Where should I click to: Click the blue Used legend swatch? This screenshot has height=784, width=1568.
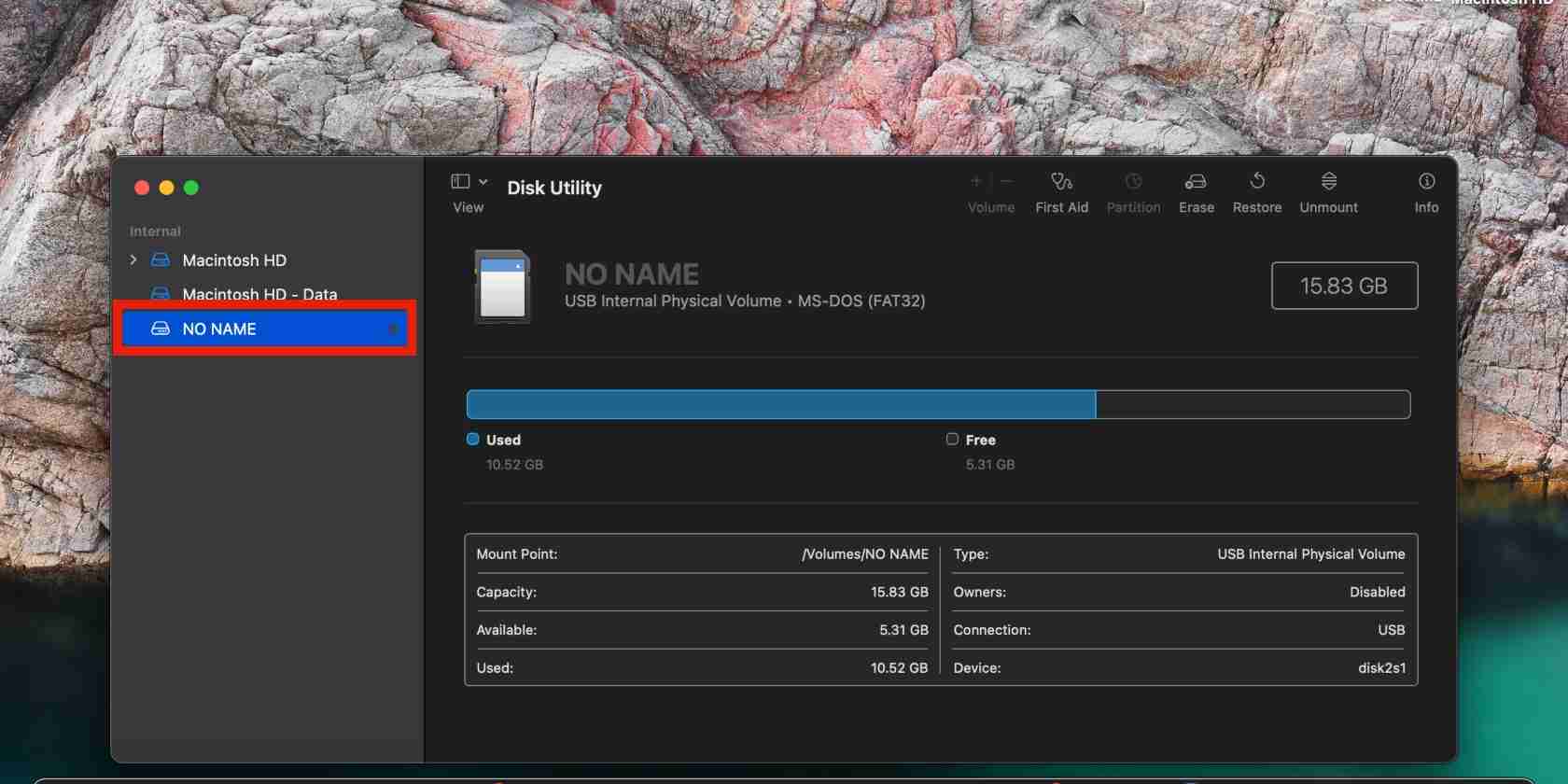(472, 439)
